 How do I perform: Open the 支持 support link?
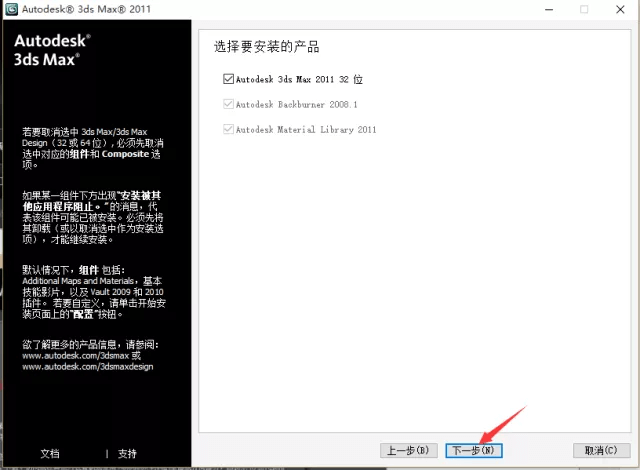click(x=127, y=453)
